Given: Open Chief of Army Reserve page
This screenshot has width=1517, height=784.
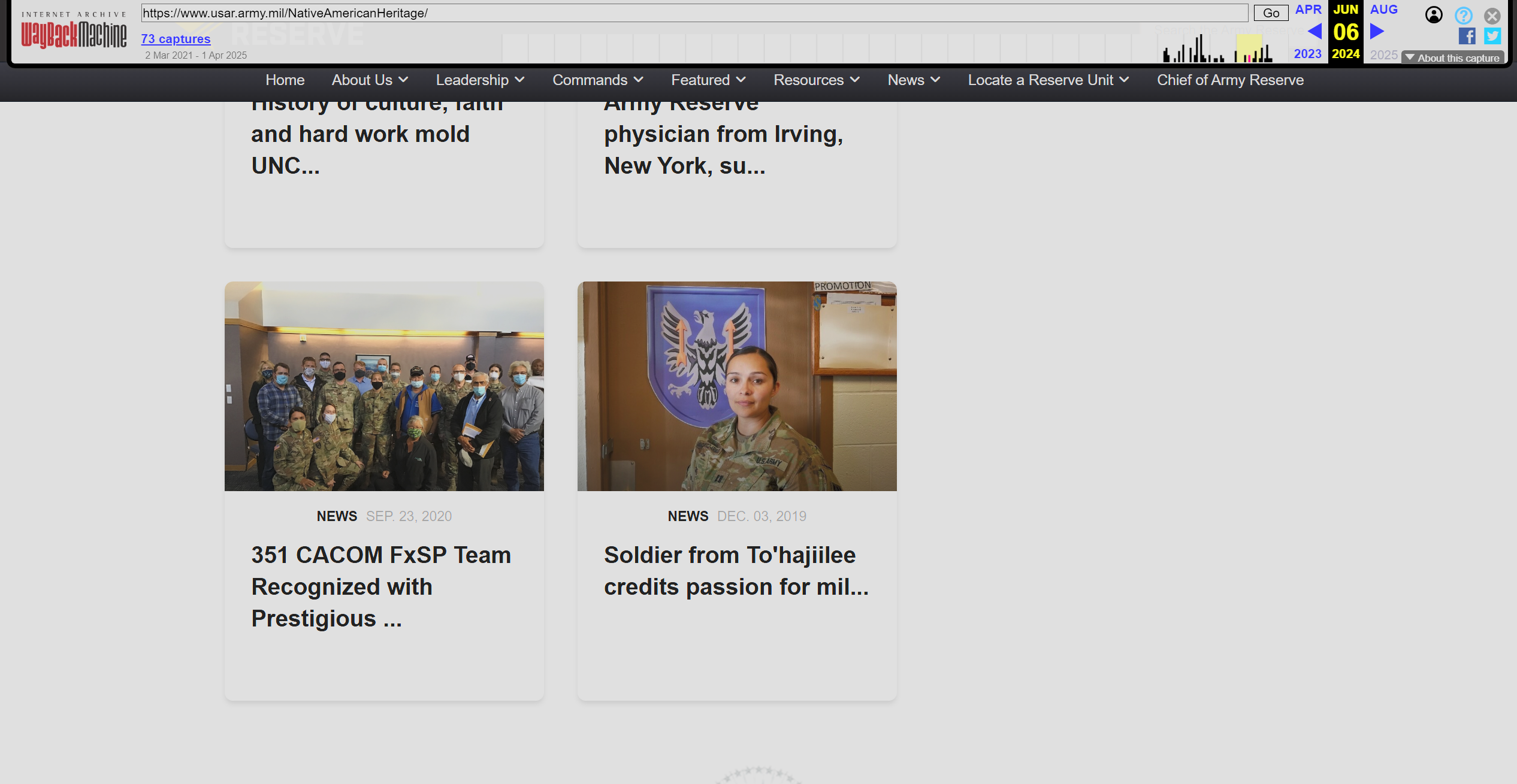Looking at the screenshot, I should [1229, 80].
